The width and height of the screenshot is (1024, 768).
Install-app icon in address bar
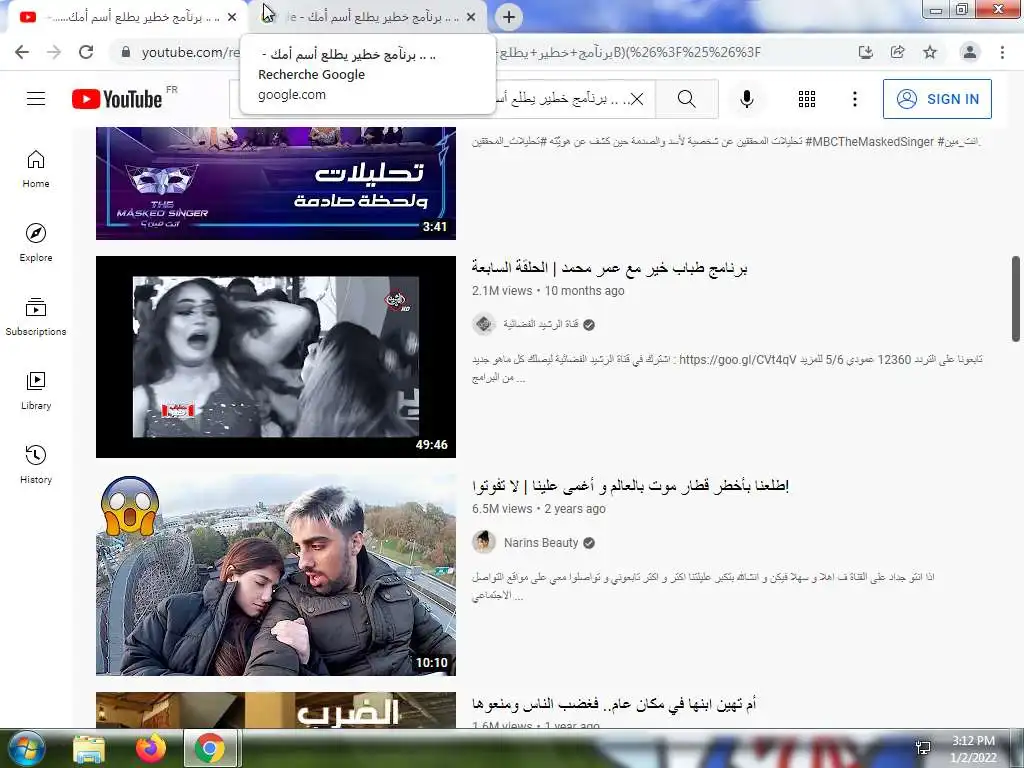[x=865, y=52]
